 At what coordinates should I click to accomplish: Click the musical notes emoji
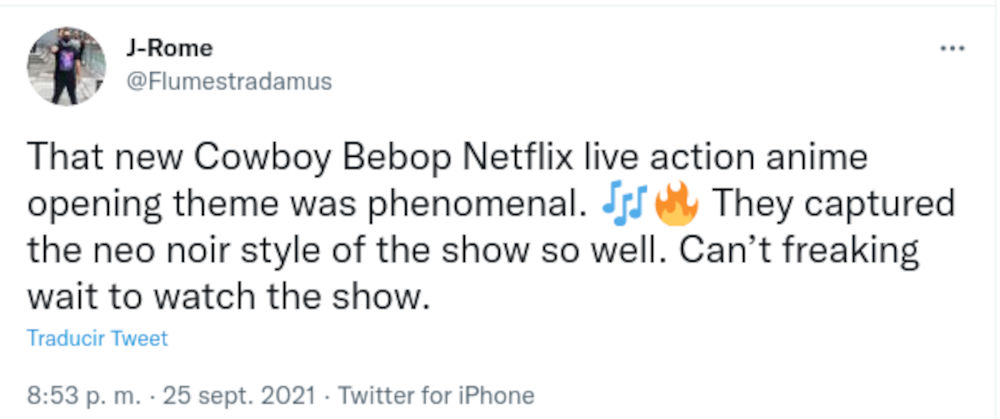(623, 204)
